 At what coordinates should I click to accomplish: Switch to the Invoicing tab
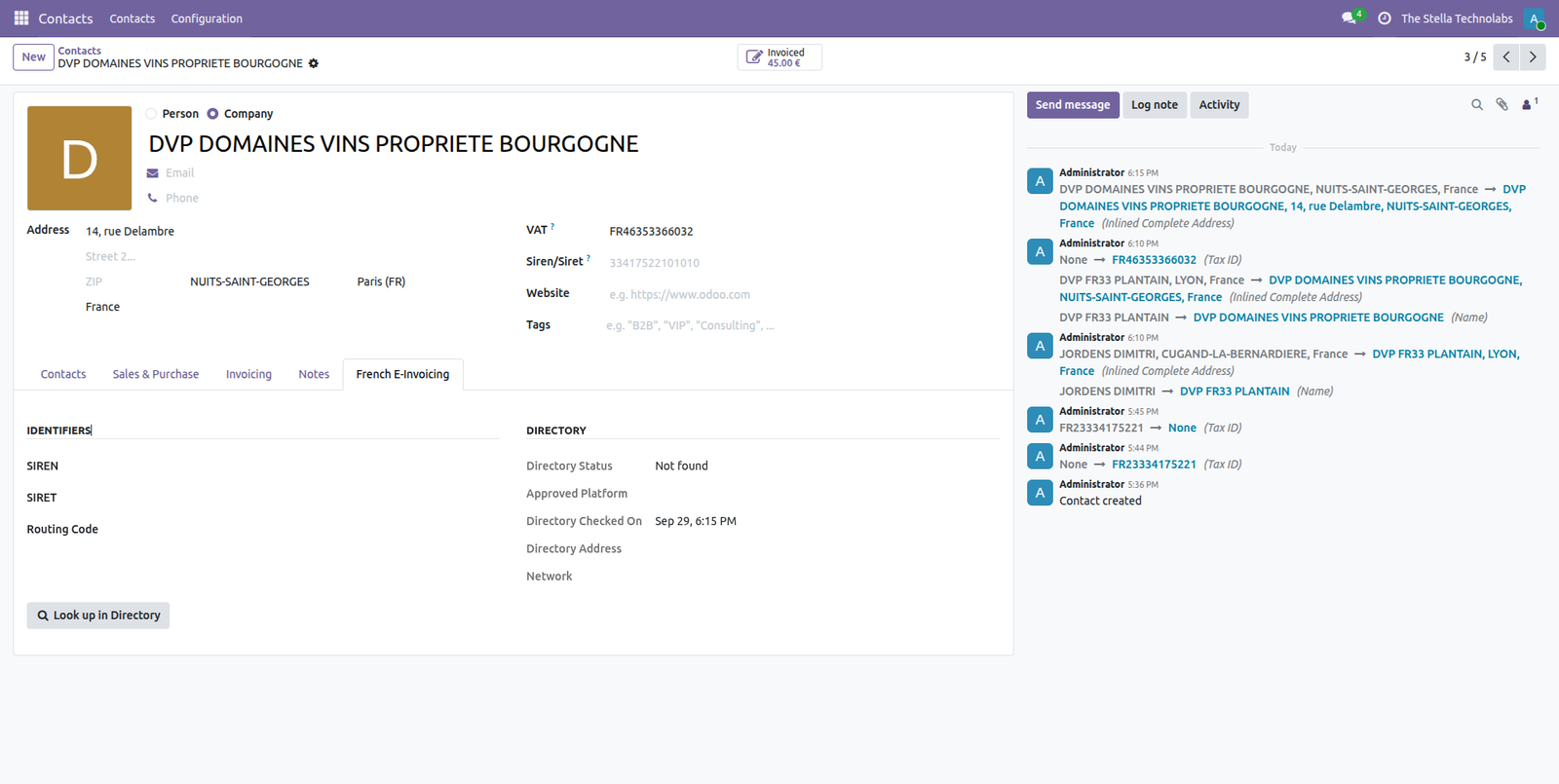click(248, 374)
